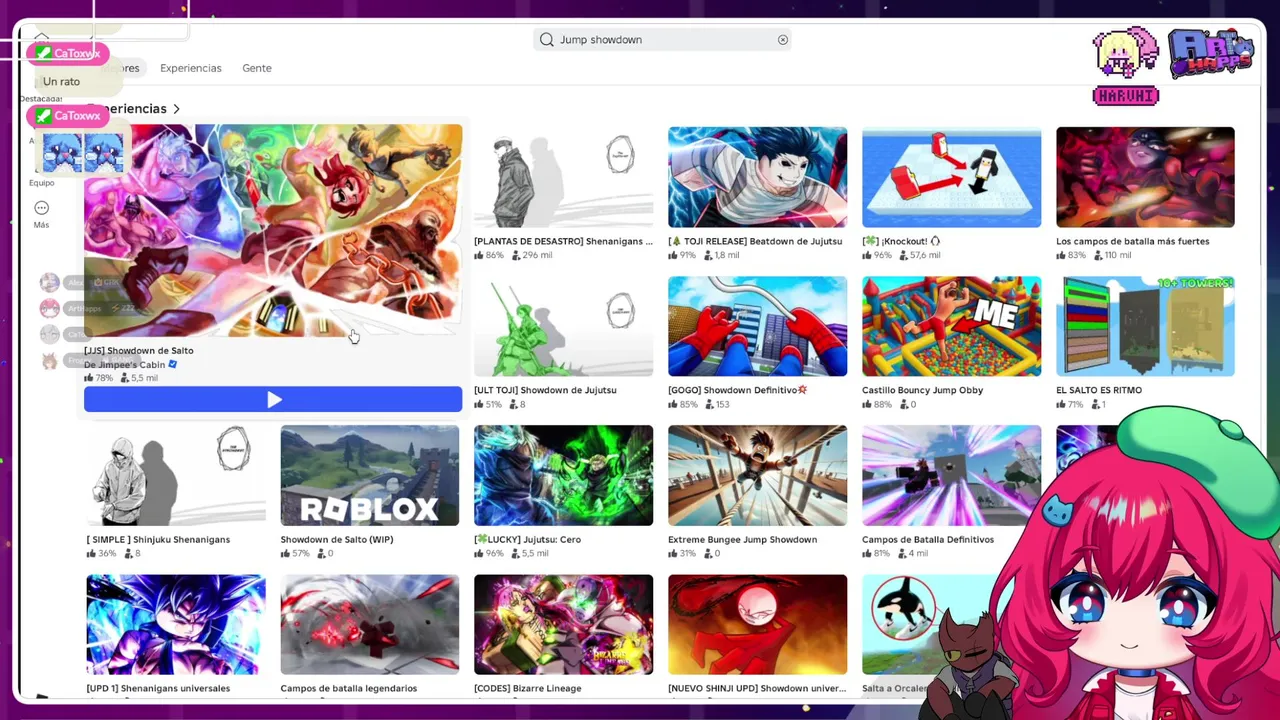Click the search field containing Jump showdown
The height and width of the screenshot is (720, 1280).
pos(662,40)
